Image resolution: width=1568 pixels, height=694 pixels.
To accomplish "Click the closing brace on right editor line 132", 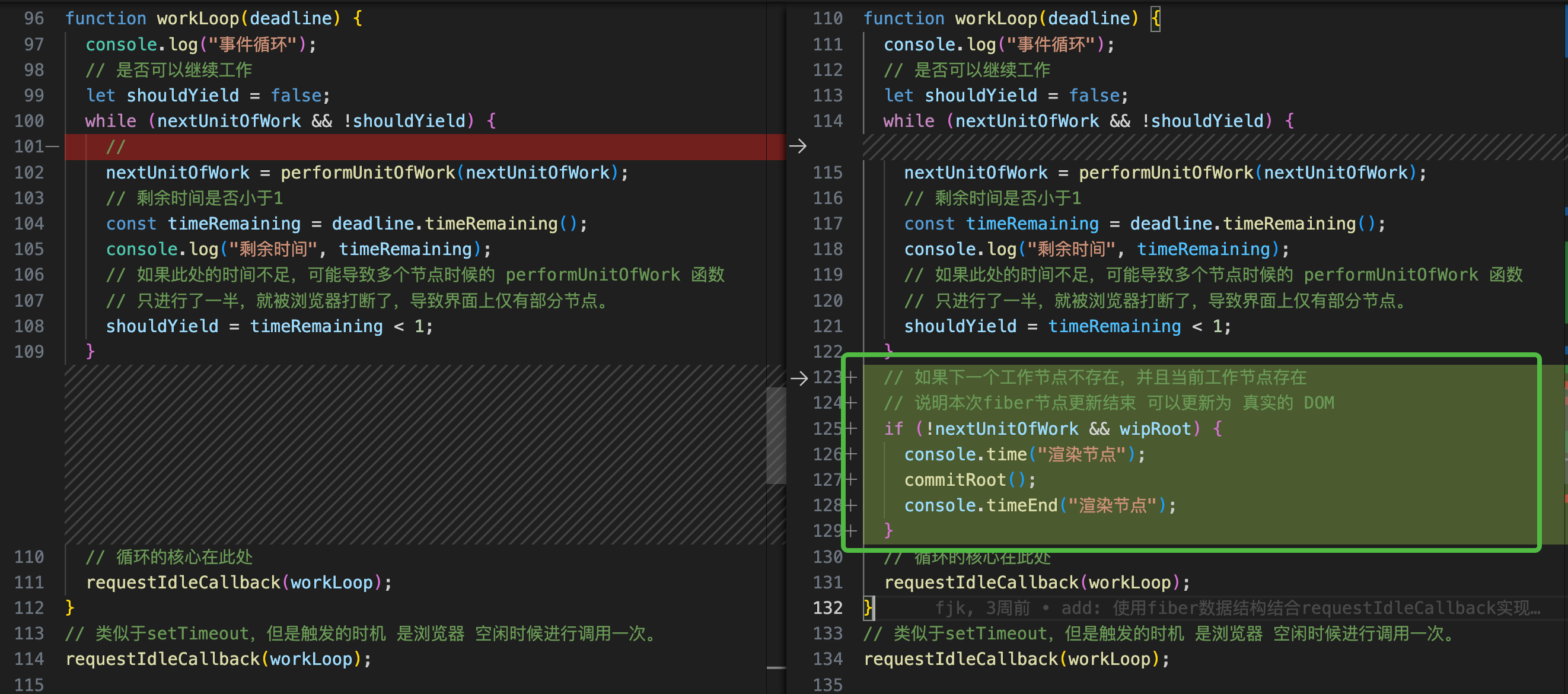I will coord(868,608).
